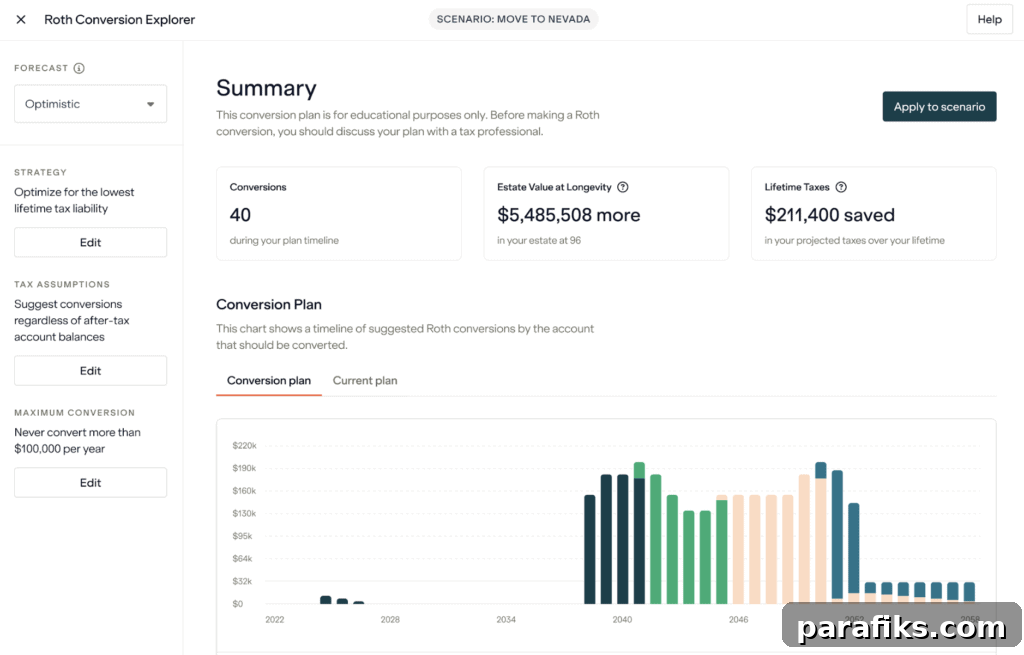Edit the Strategy setting
Image resolution: width=1024 pixels, height=655 pixels.
pyautogui.click(x=90, y=242)
